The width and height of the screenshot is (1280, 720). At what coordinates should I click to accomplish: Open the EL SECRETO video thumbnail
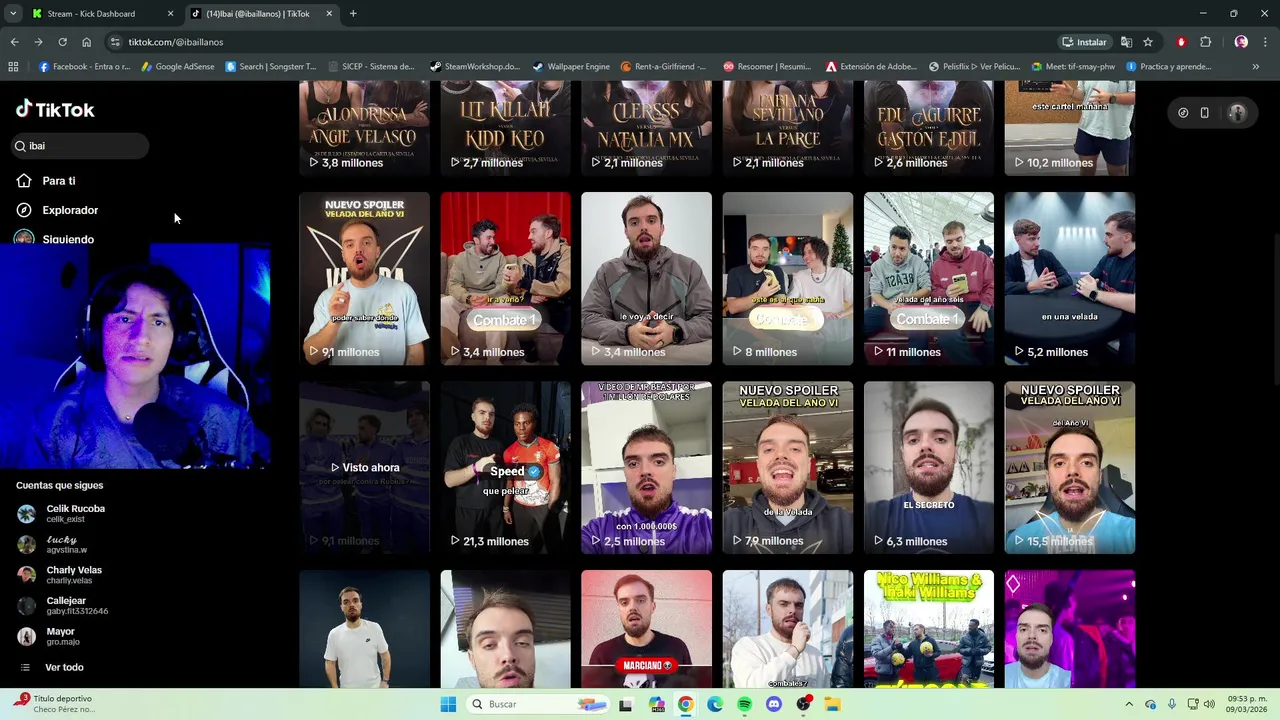pos(929,467)
